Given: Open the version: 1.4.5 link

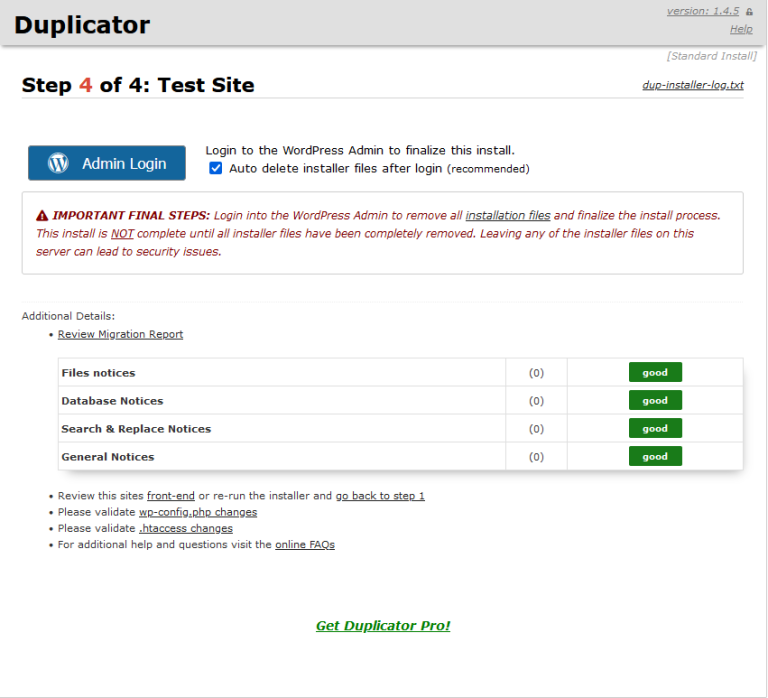Looking at the screenshot, I should (702, 11).
